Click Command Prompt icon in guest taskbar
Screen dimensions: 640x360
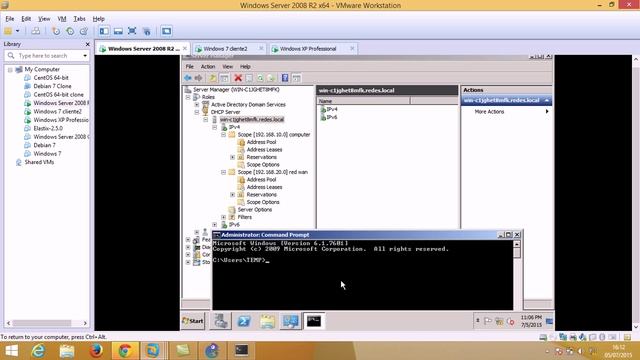pyautogui.click(x=314, y=321)
